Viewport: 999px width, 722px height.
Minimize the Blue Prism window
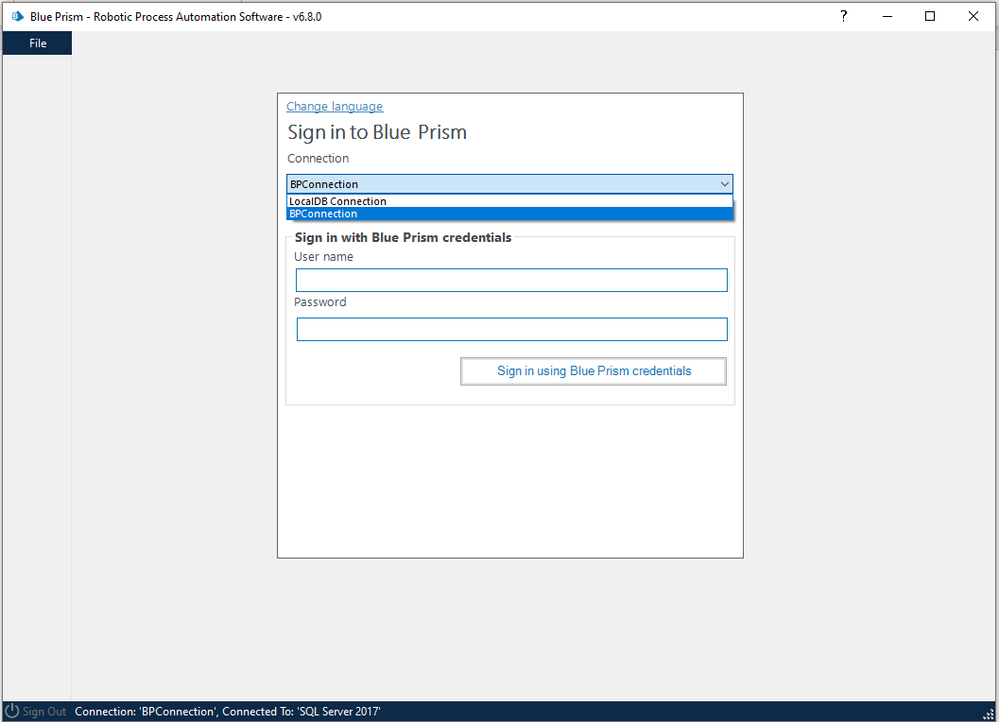coord(887,16)
